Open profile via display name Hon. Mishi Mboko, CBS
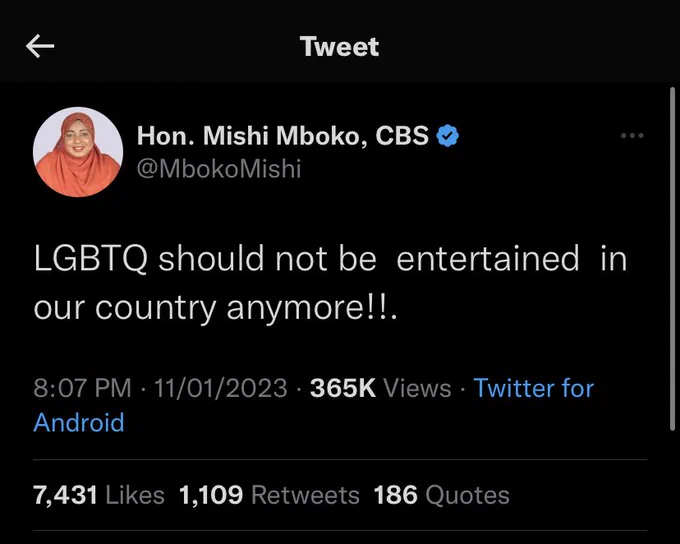The image size is (680, 544). [x=283, y=136]
